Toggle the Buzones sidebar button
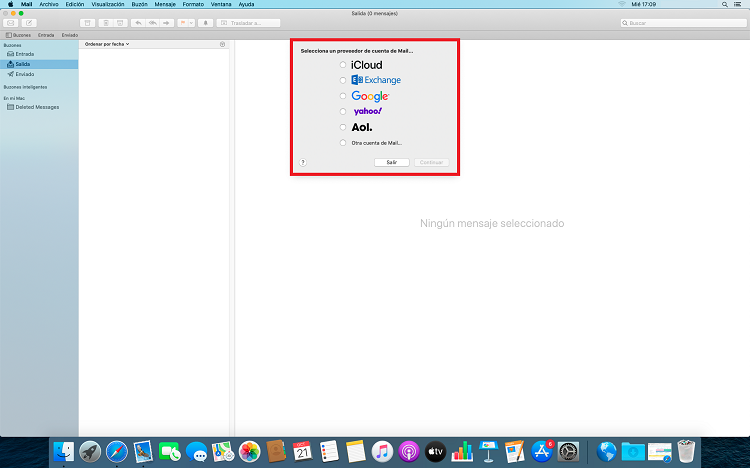750x468 pixels. [x=18, y=35]
